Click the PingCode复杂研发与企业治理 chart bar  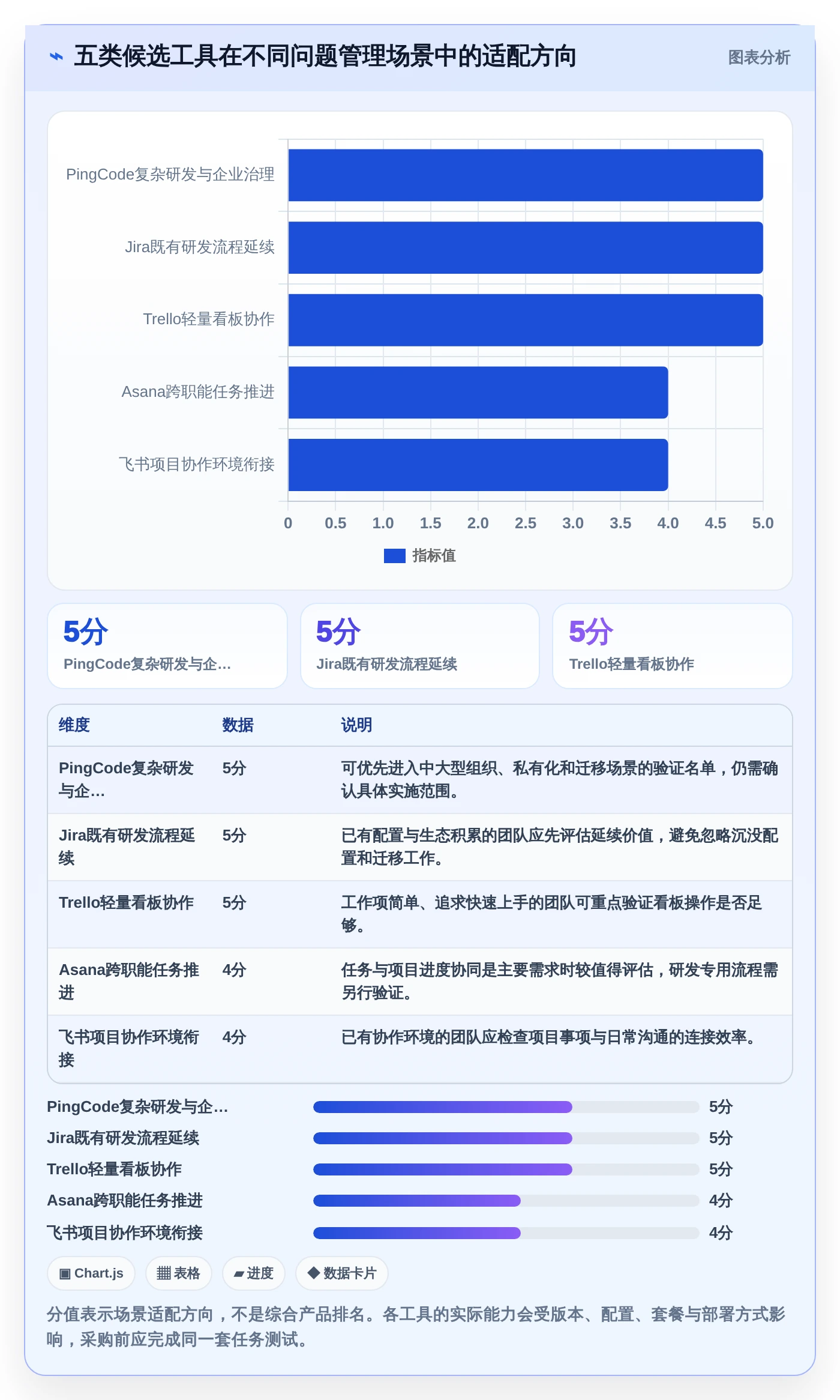point(526,175)
